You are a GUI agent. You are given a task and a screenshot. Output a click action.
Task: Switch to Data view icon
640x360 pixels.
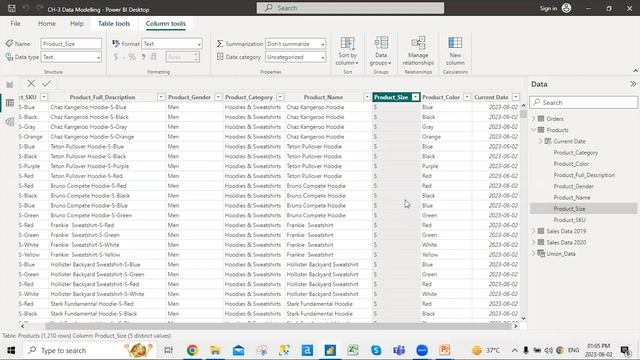point(9,103)
